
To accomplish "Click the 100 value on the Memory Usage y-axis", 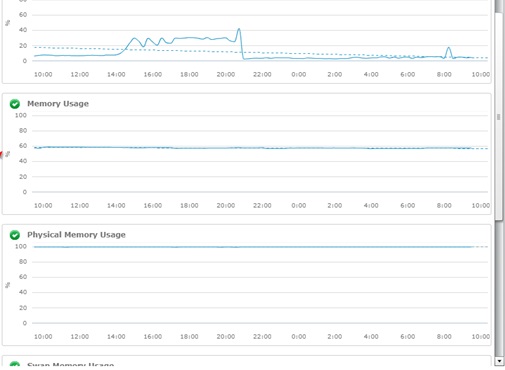I will (x=21, y=115).
